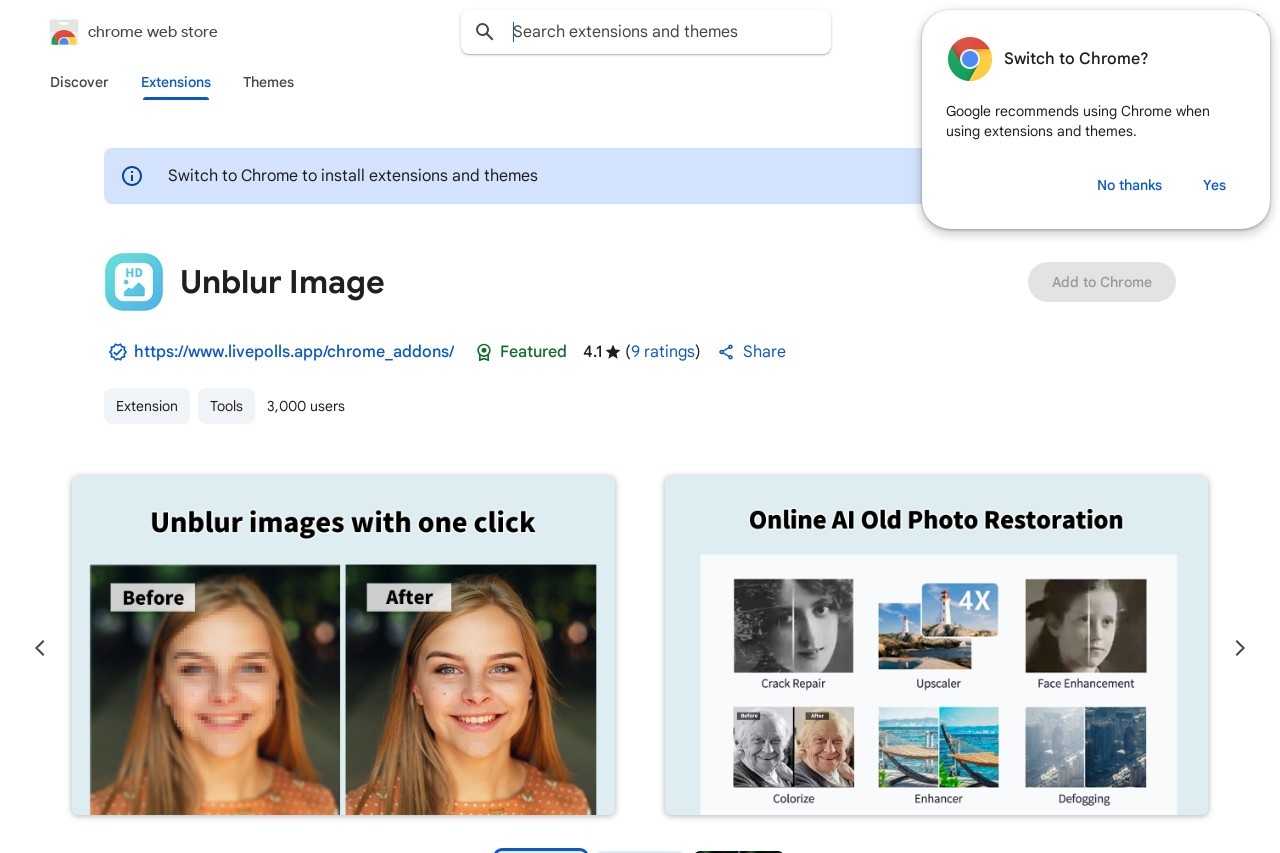Viewport: 1280px width, 853px height.
Task: Open the livepolls.app chrome_addons link
Action: point(294,352)
